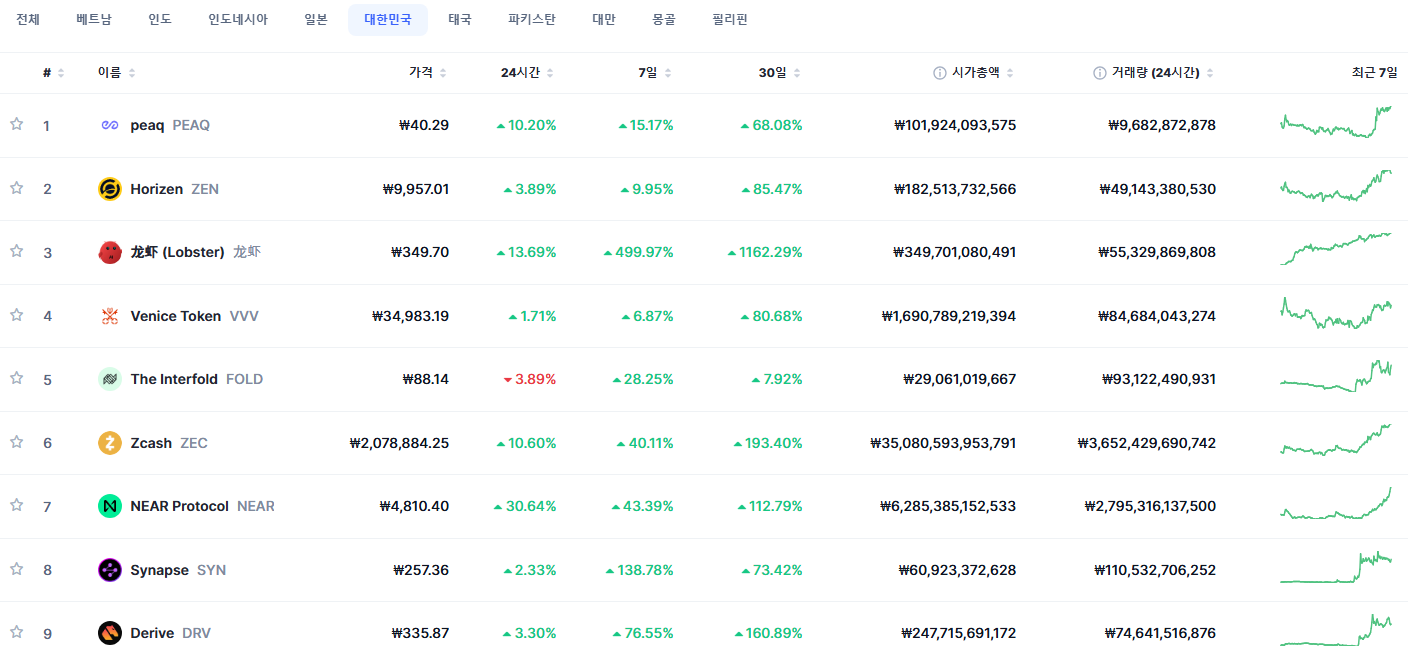Switch to the 일본 tab

[316, 19]
